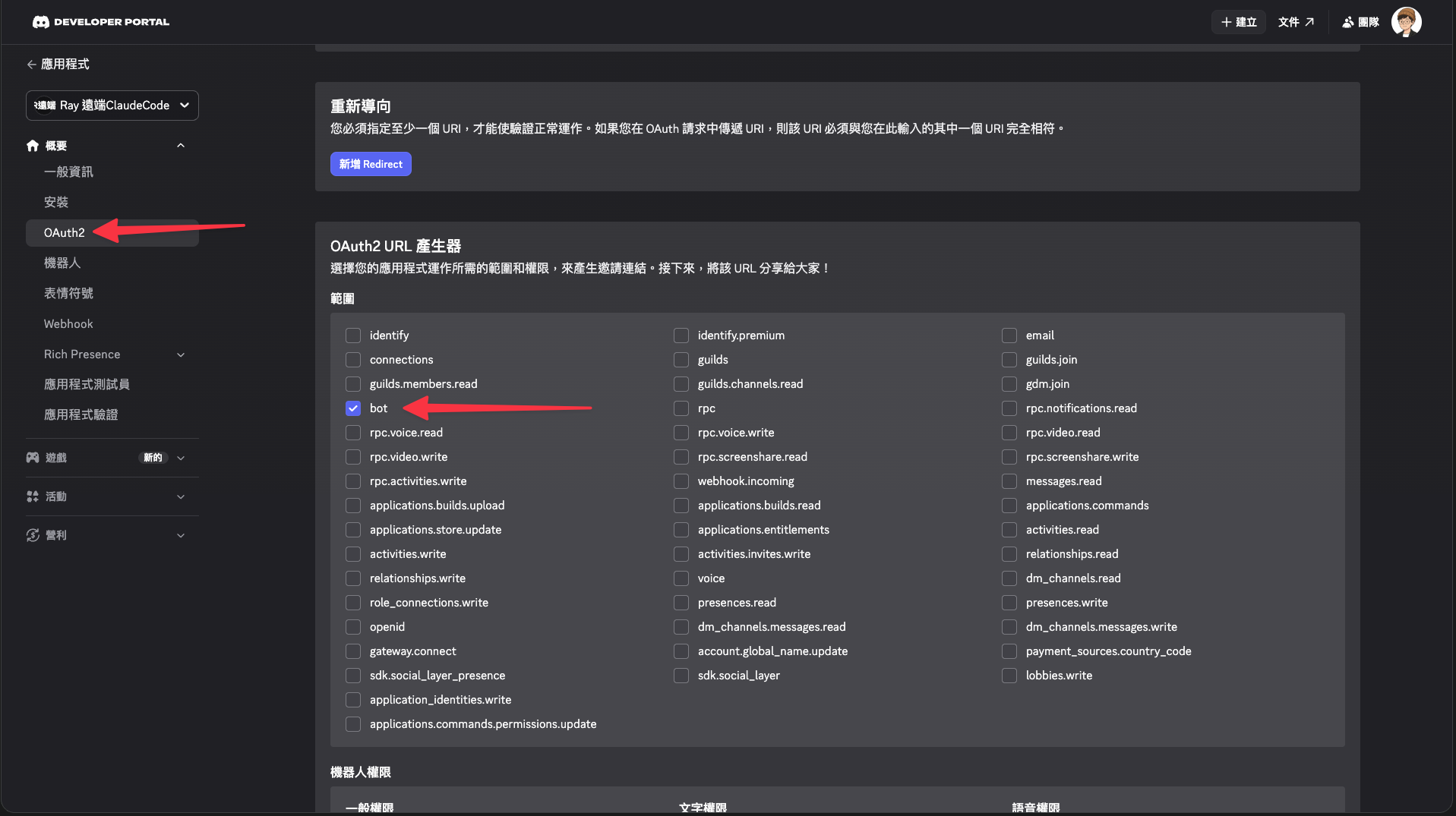1456x816 pixels.
Task: Click the 營利 monetization icon in sidebar
Action: 33,535
